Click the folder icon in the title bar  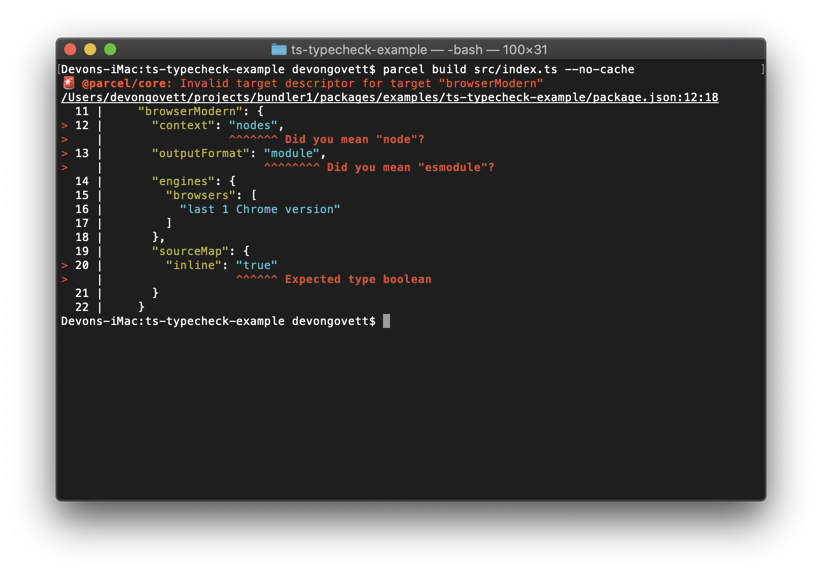click(279, 49)
